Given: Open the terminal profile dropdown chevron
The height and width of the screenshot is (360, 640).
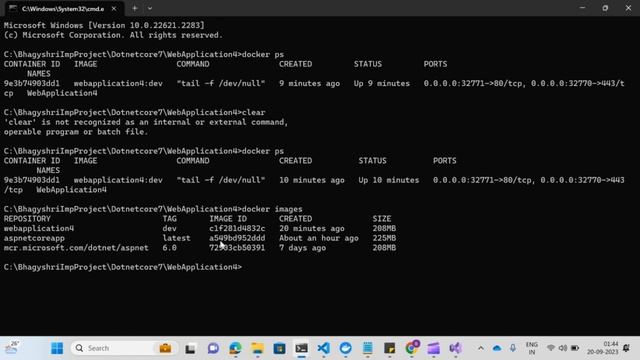Looking at the screenshot, I should [x=150, y=8].
